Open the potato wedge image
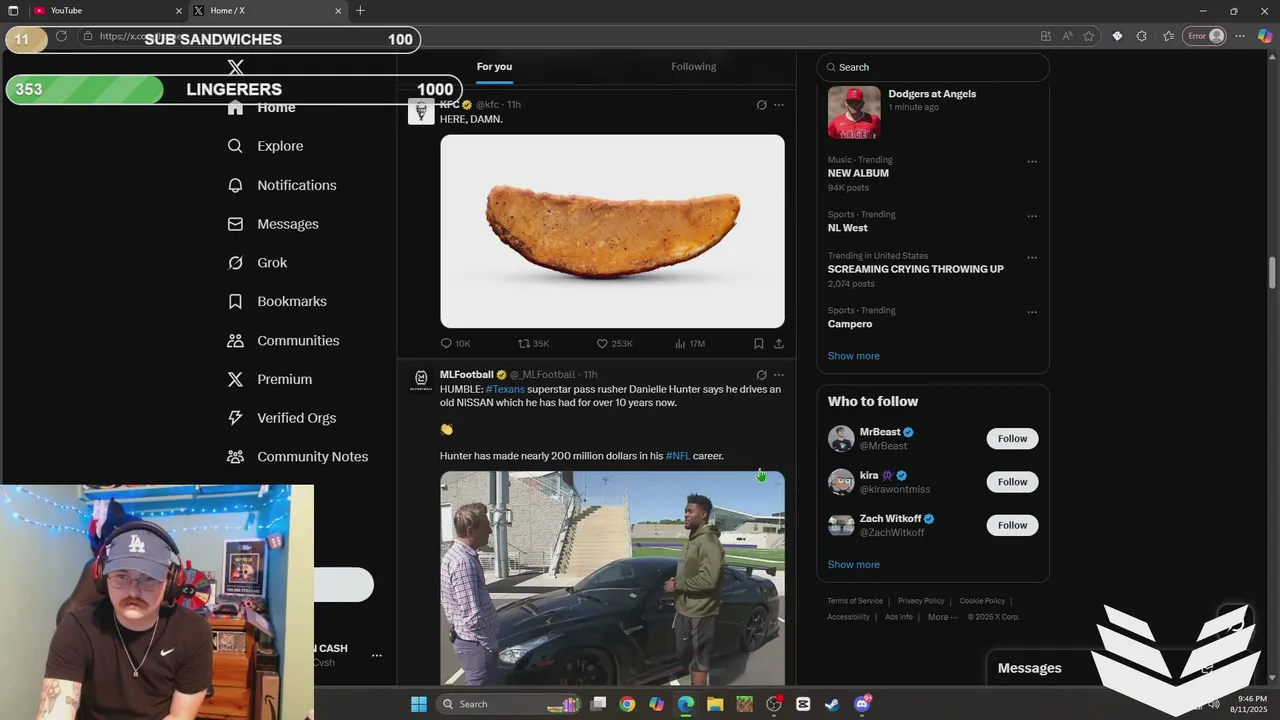Viewport: 1280px width, 720px height. pos(612,231)
